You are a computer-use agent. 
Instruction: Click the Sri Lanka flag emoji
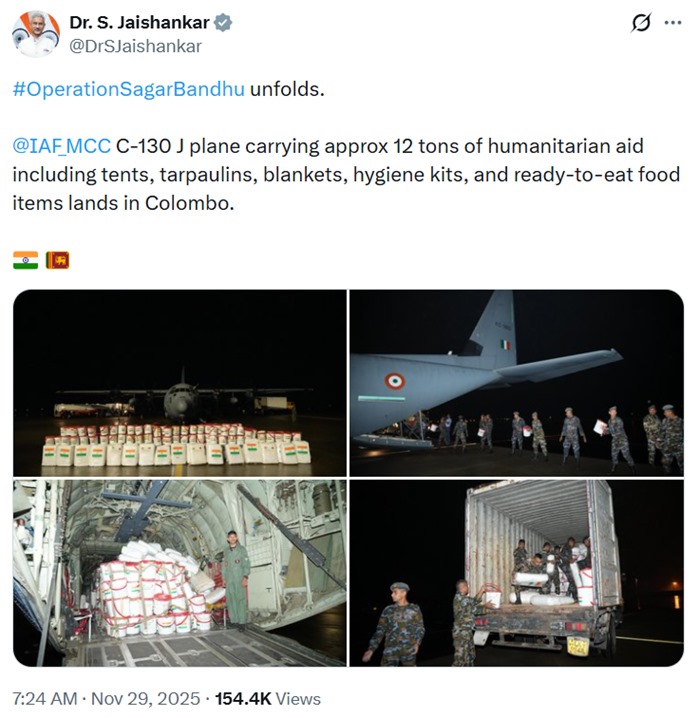(x=57, y=260)
